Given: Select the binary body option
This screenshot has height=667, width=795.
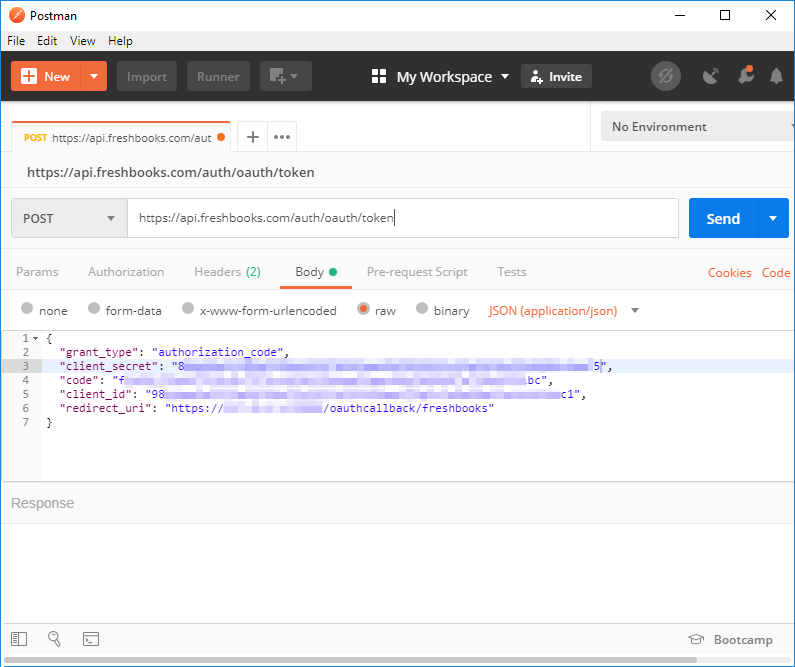Looking at the screenshot, I should click(x=422, y=308).
